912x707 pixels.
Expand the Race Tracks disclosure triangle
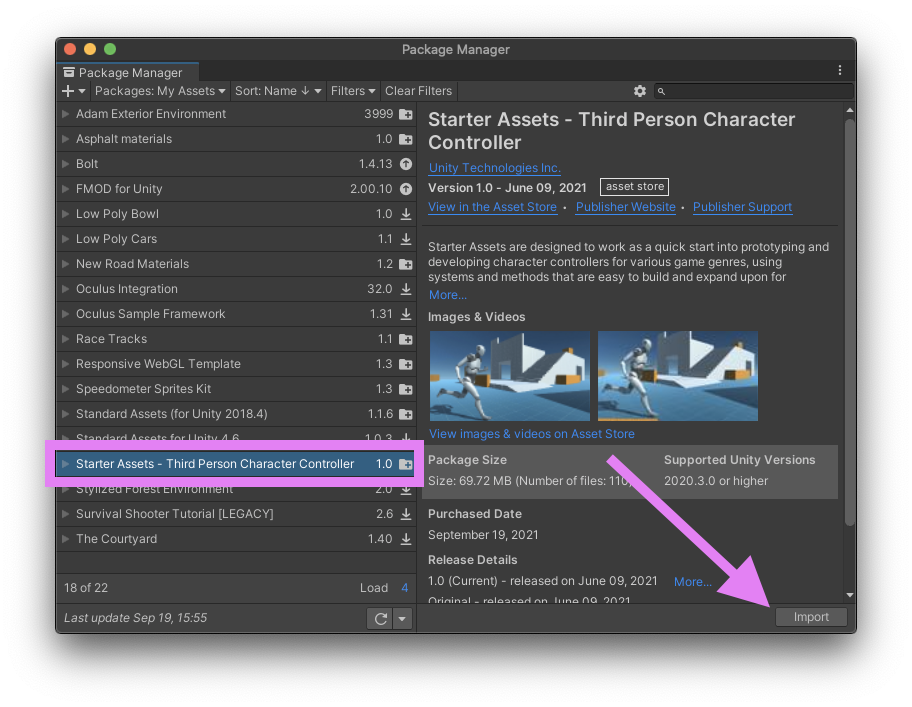point(65,339)
